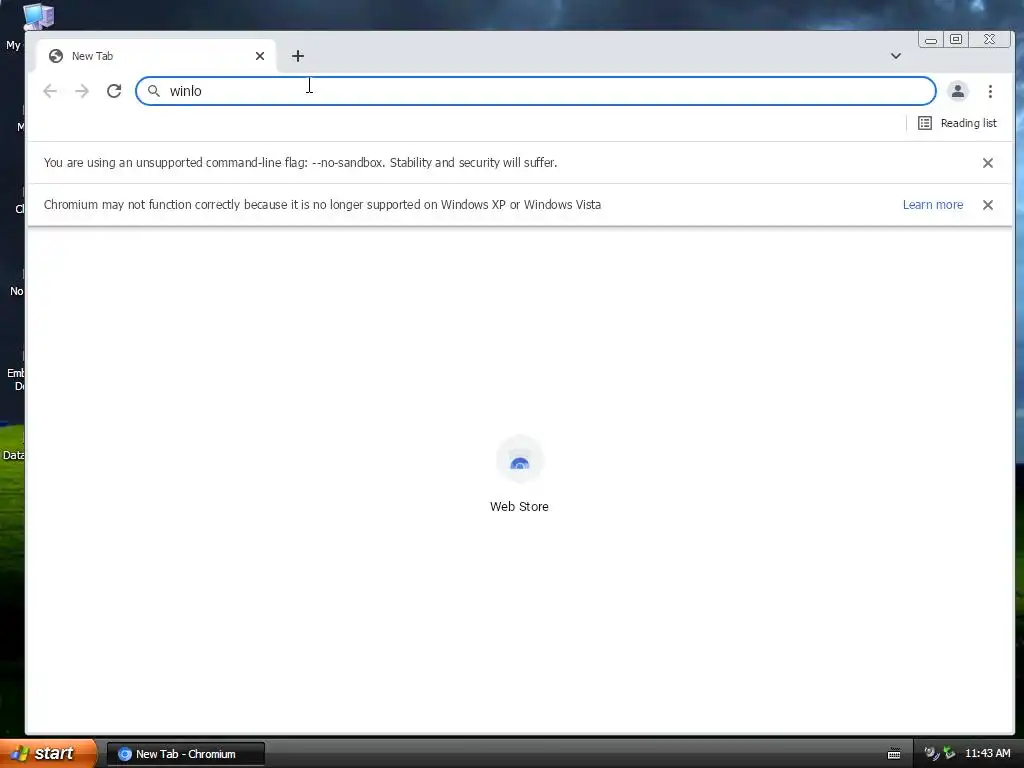
Task: Click the taskbar clock showing 11:43 AM
Action: (987, 753)
